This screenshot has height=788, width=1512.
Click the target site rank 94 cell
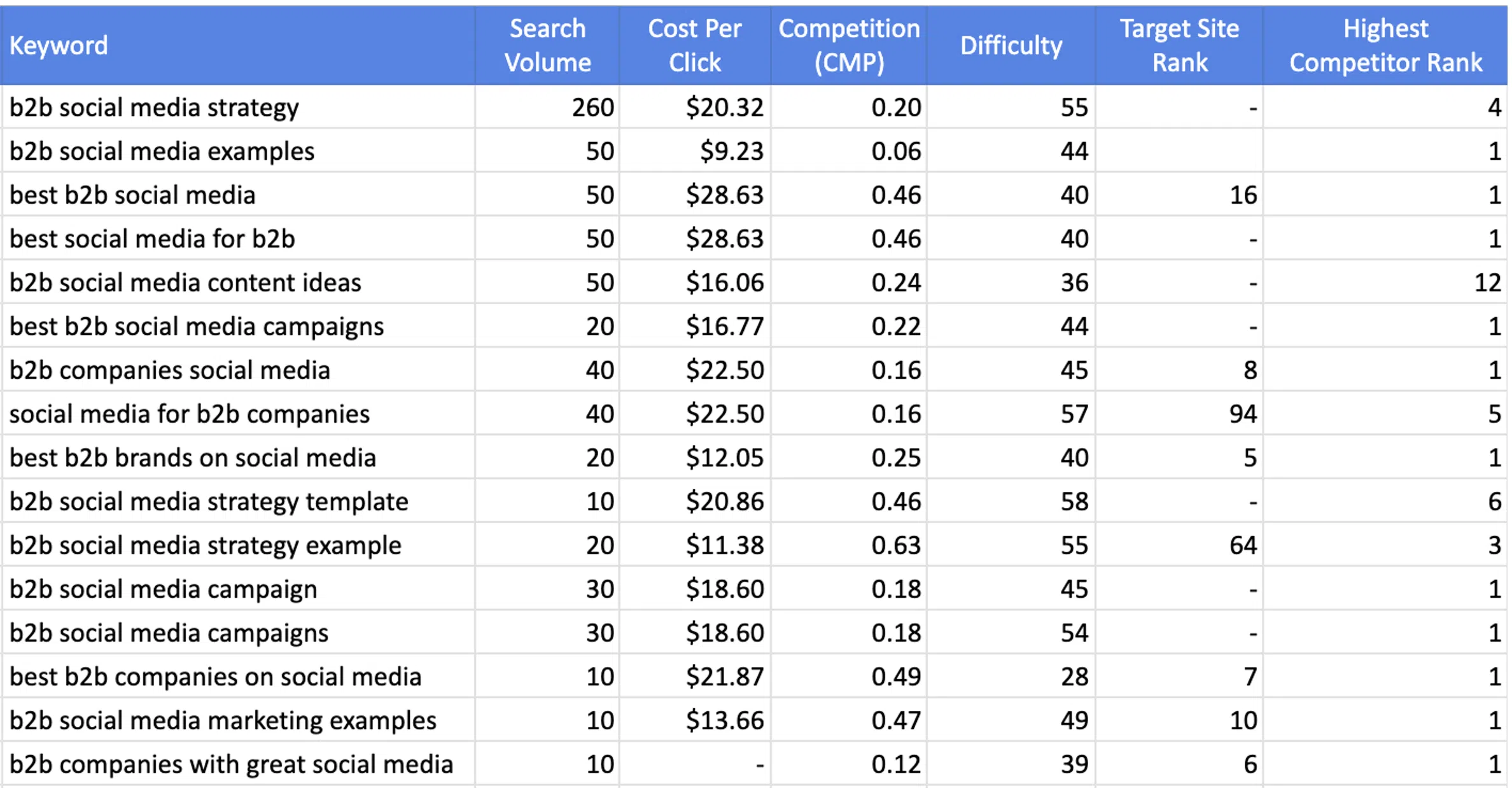1179,414
